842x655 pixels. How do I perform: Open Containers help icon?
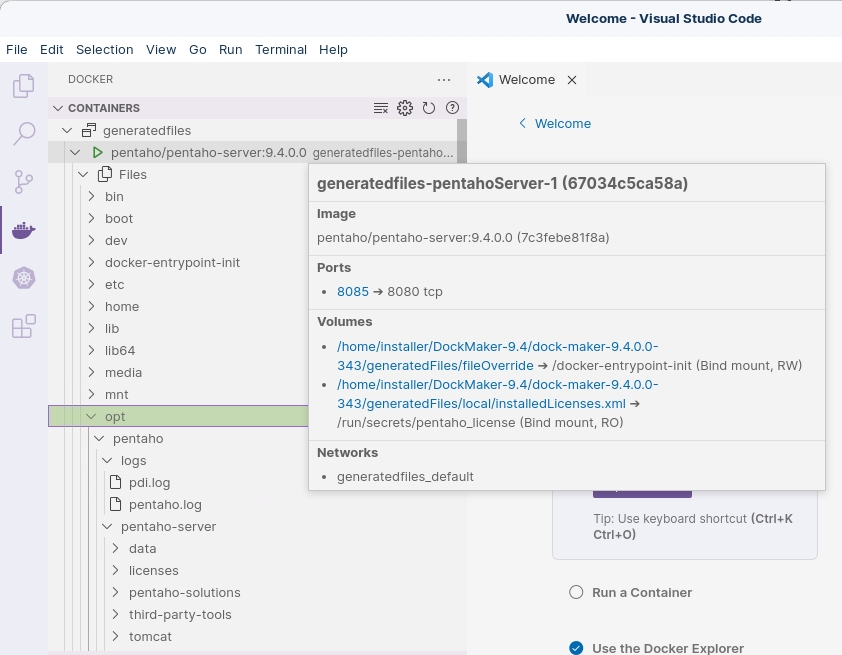pyautogui.click(x=452, y=108)
